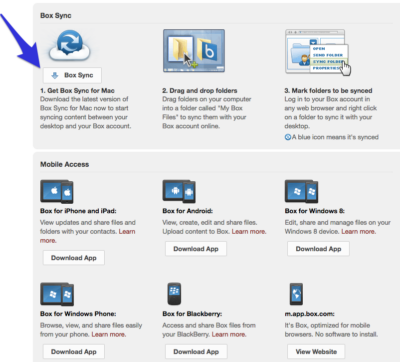
Task: Click the Box Sync cloud icon
Action: pos(70,45)
